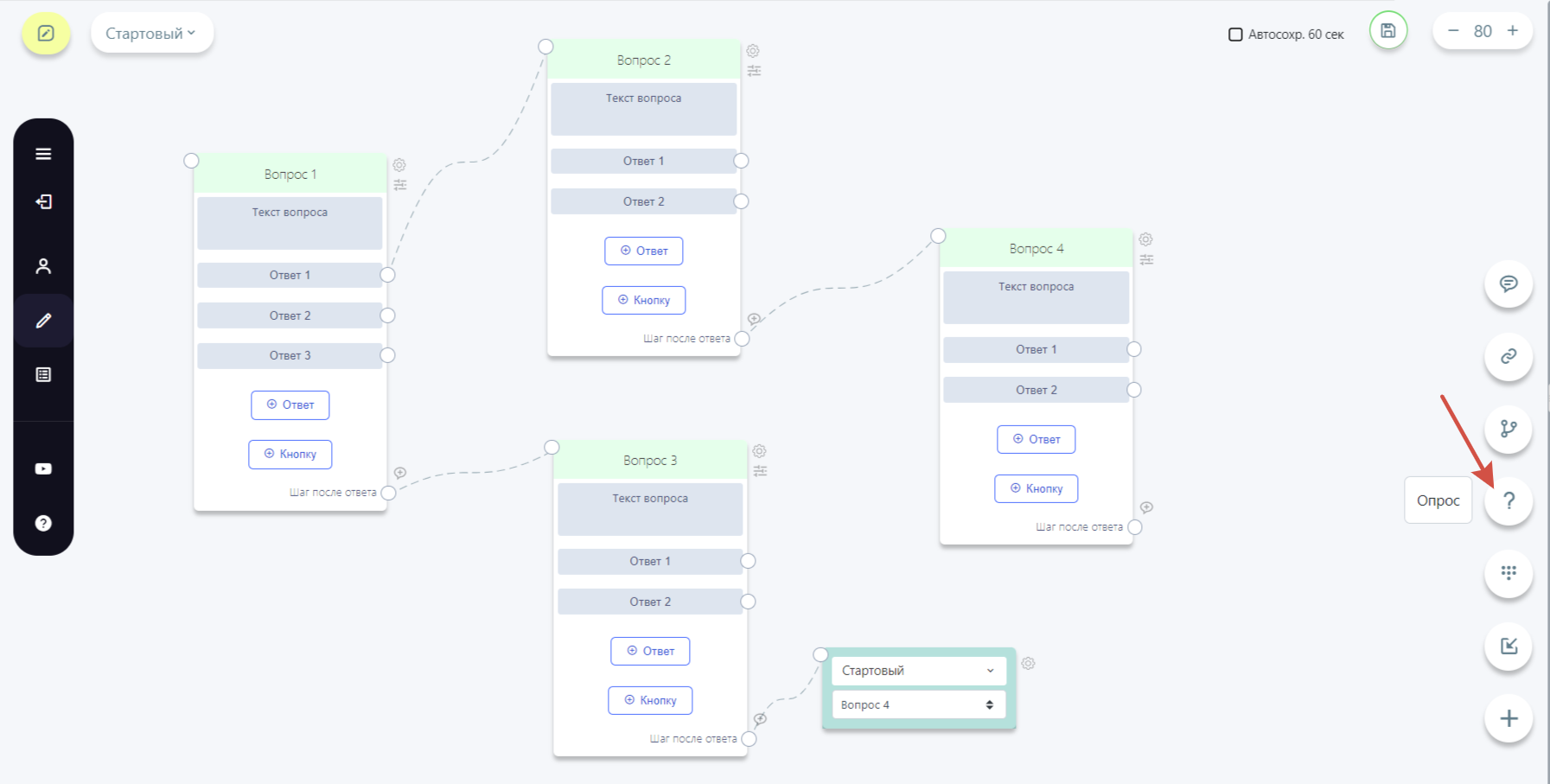Click the dots grid keypad icon
1550x784 pixels.
point(1509,573)
